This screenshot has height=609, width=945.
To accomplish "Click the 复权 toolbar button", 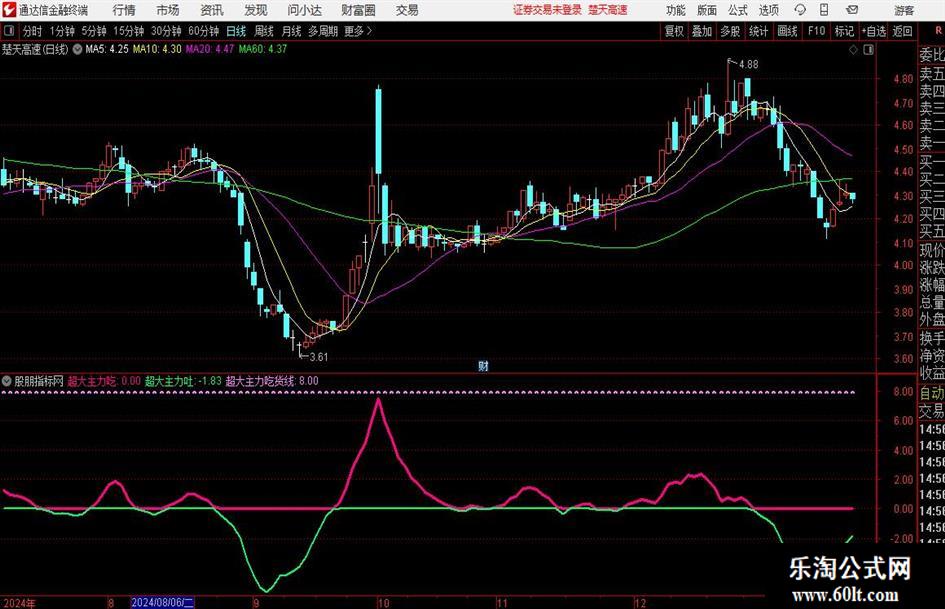I will (674, 31).
